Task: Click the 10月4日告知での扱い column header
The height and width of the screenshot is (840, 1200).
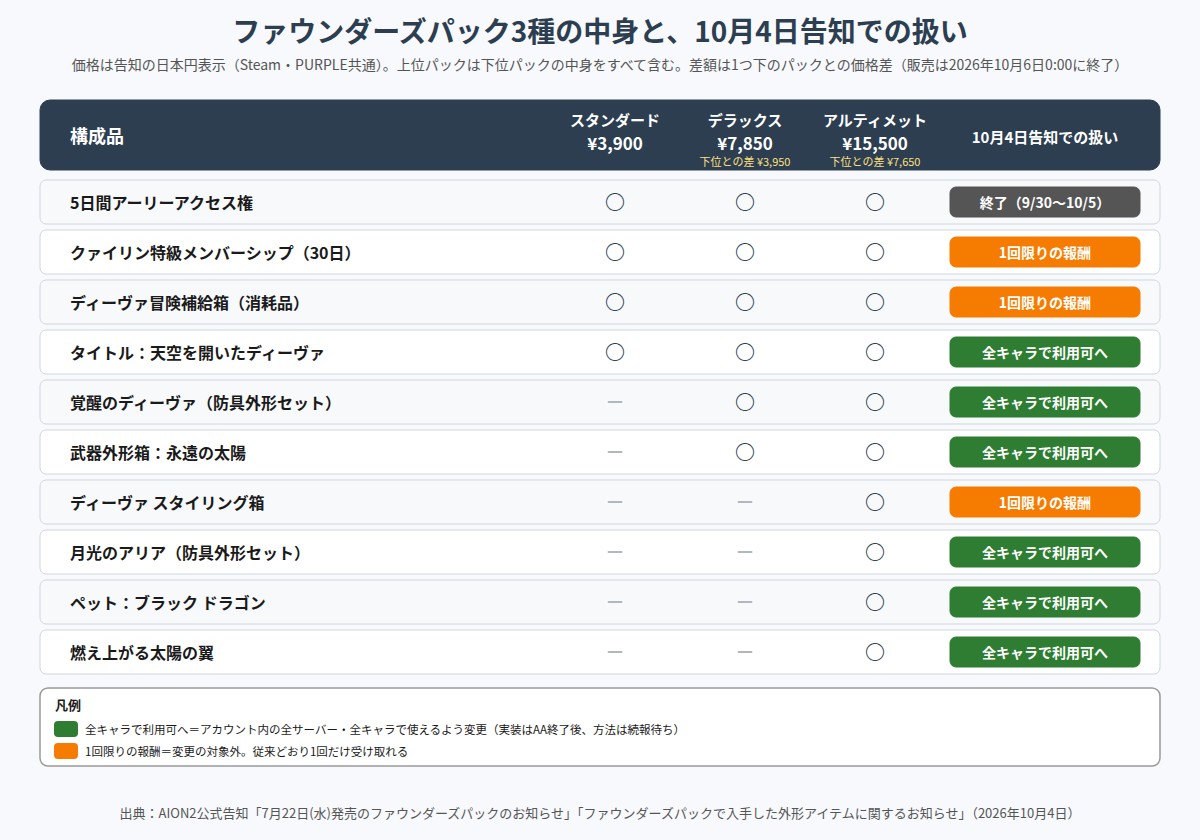Action: coord(1045,138)
